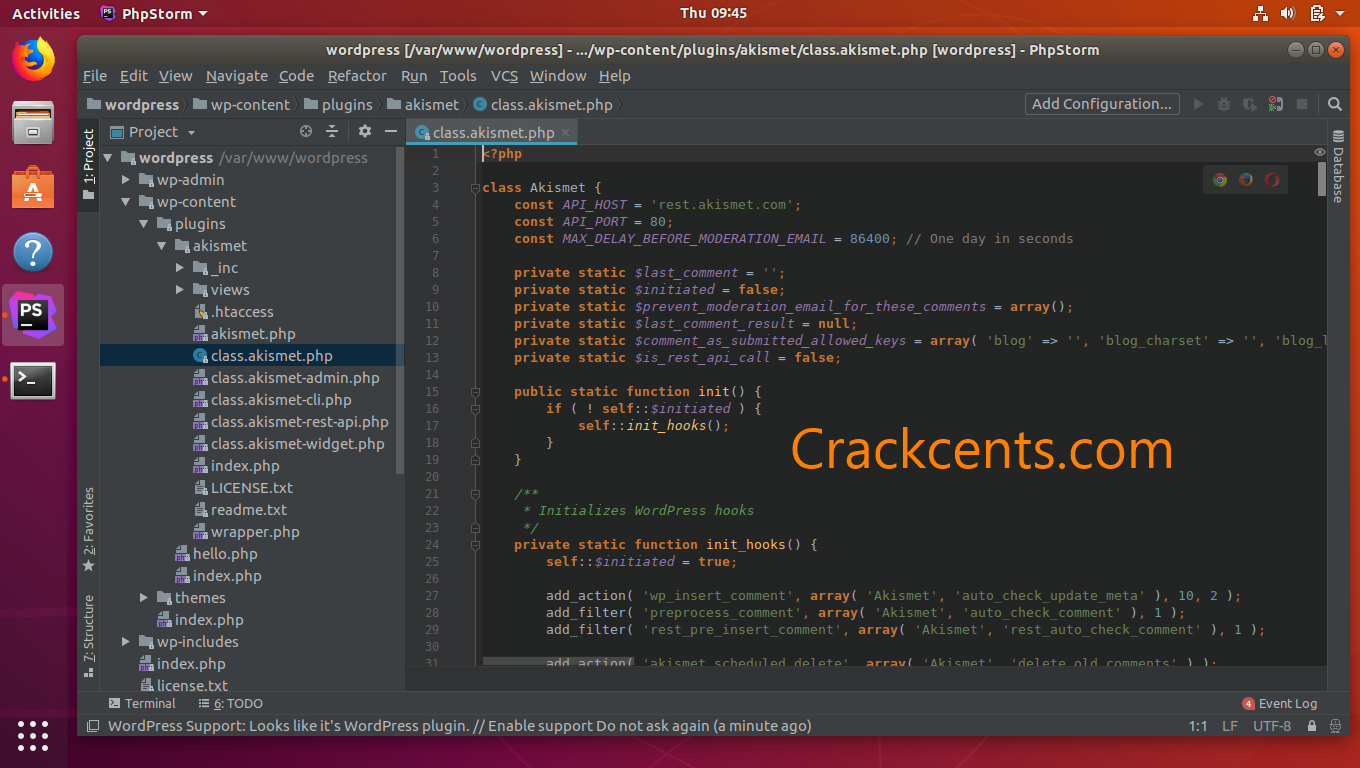Image resolution: width=1360 pixels, height=768 pixels.
Task: Open the Database tool window
Action: (x=1337, y=167)
